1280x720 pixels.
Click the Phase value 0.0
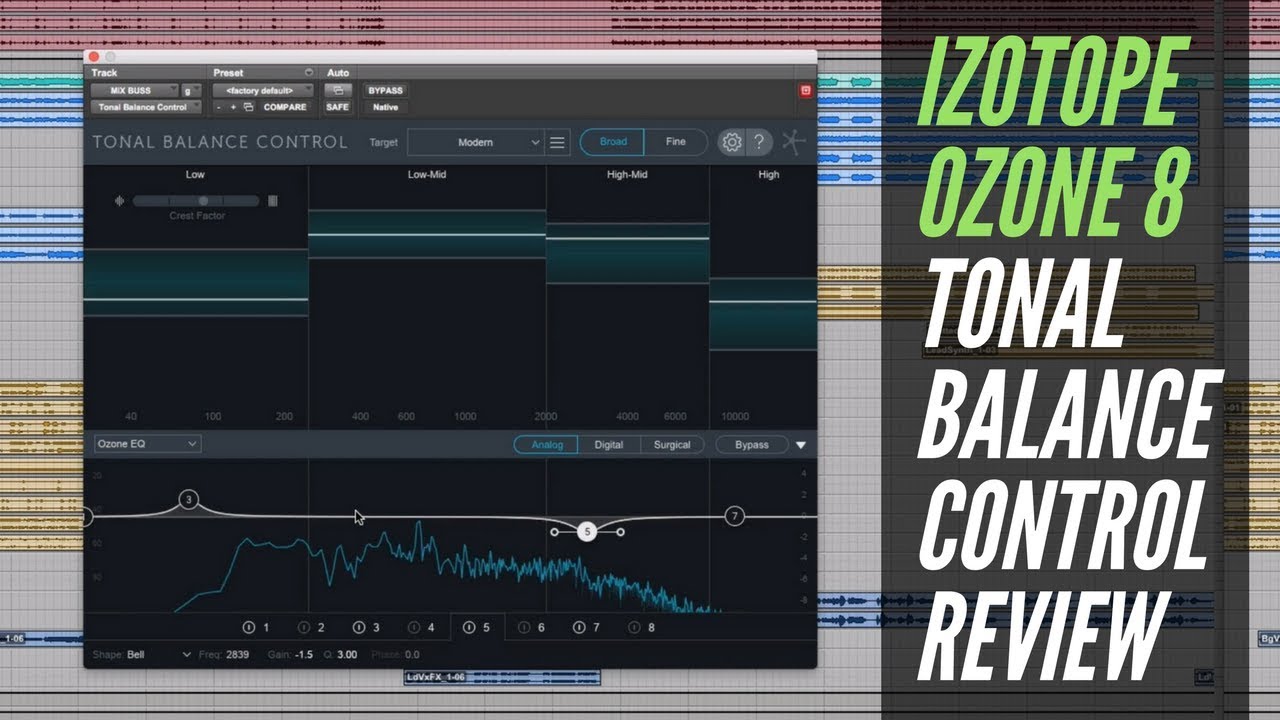click(412, 655)
